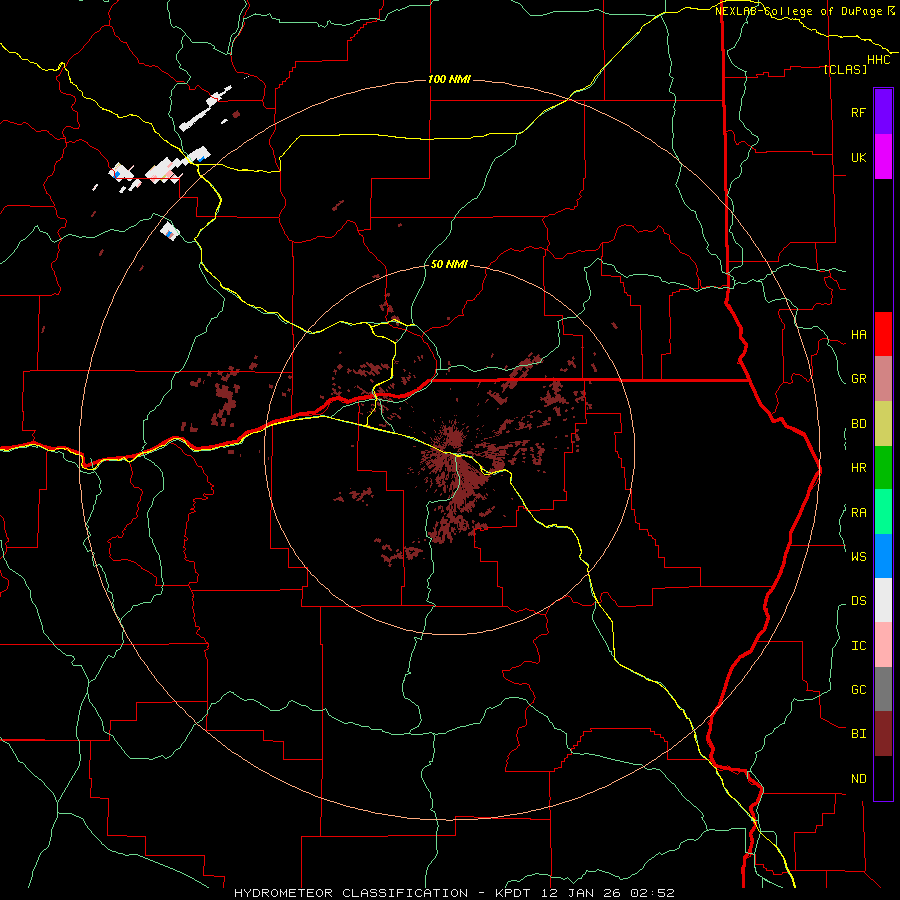Click the RA legend label
900x900 pixels.
click(x=858, y=513)
